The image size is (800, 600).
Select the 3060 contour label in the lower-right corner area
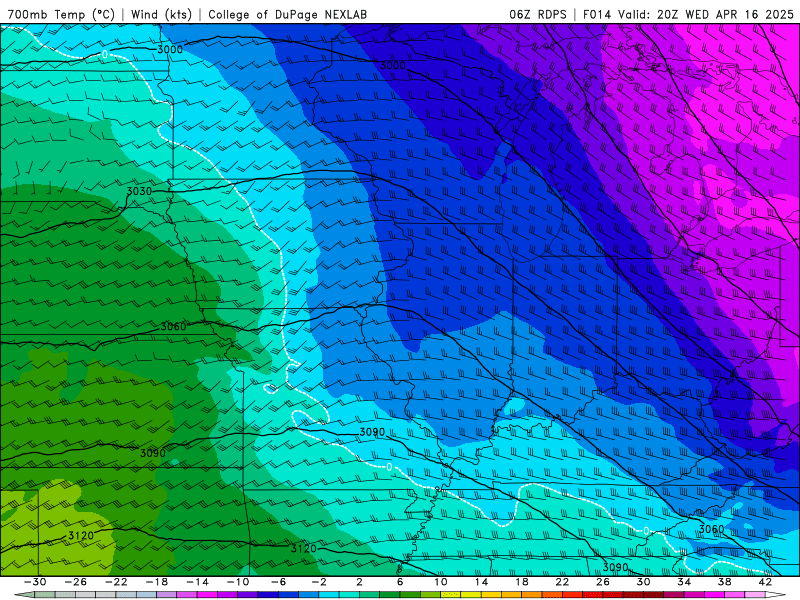point(711,529)
